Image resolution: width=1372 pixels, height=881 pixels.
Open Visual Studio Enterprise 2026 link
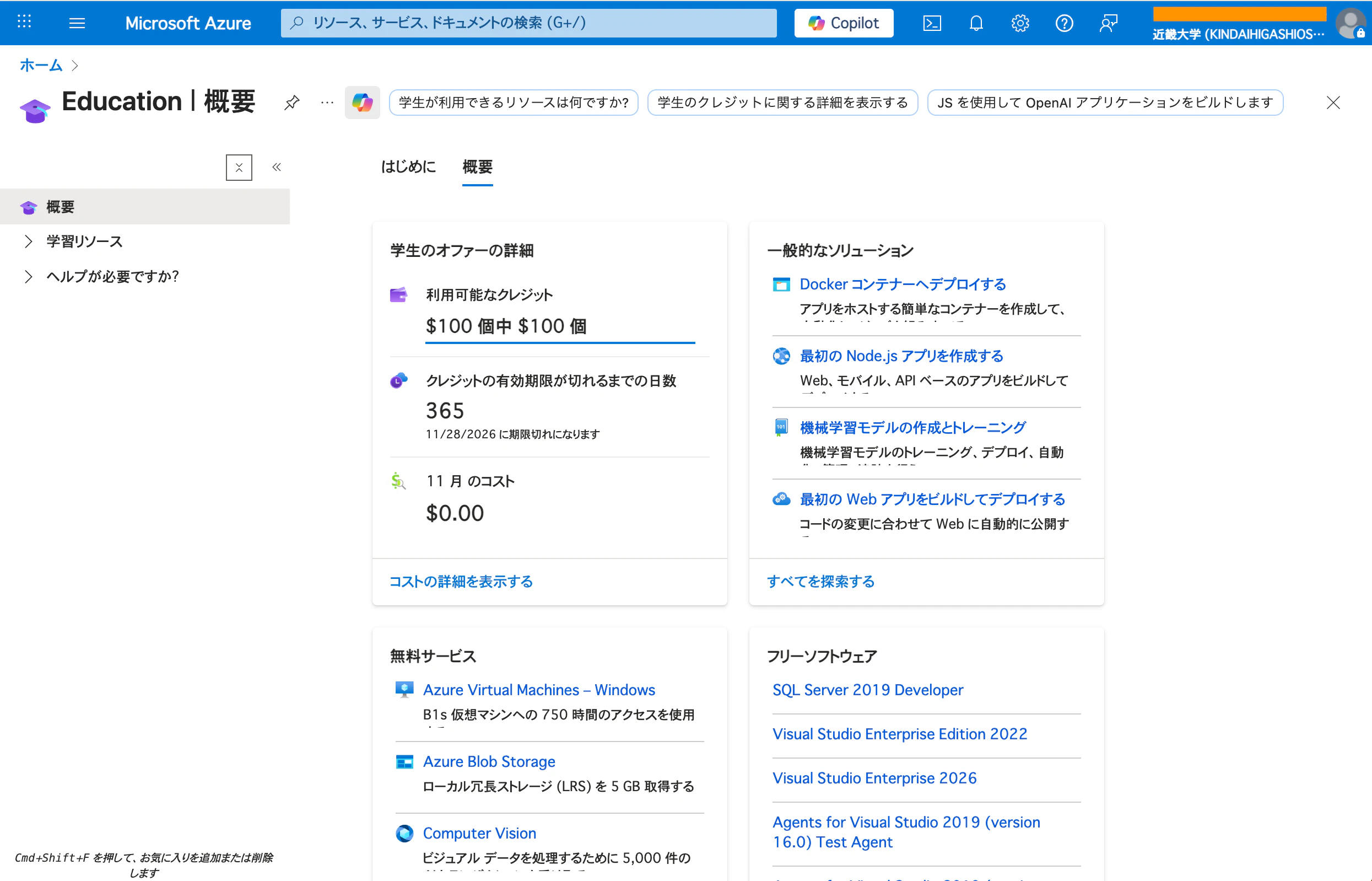(874, 777)
